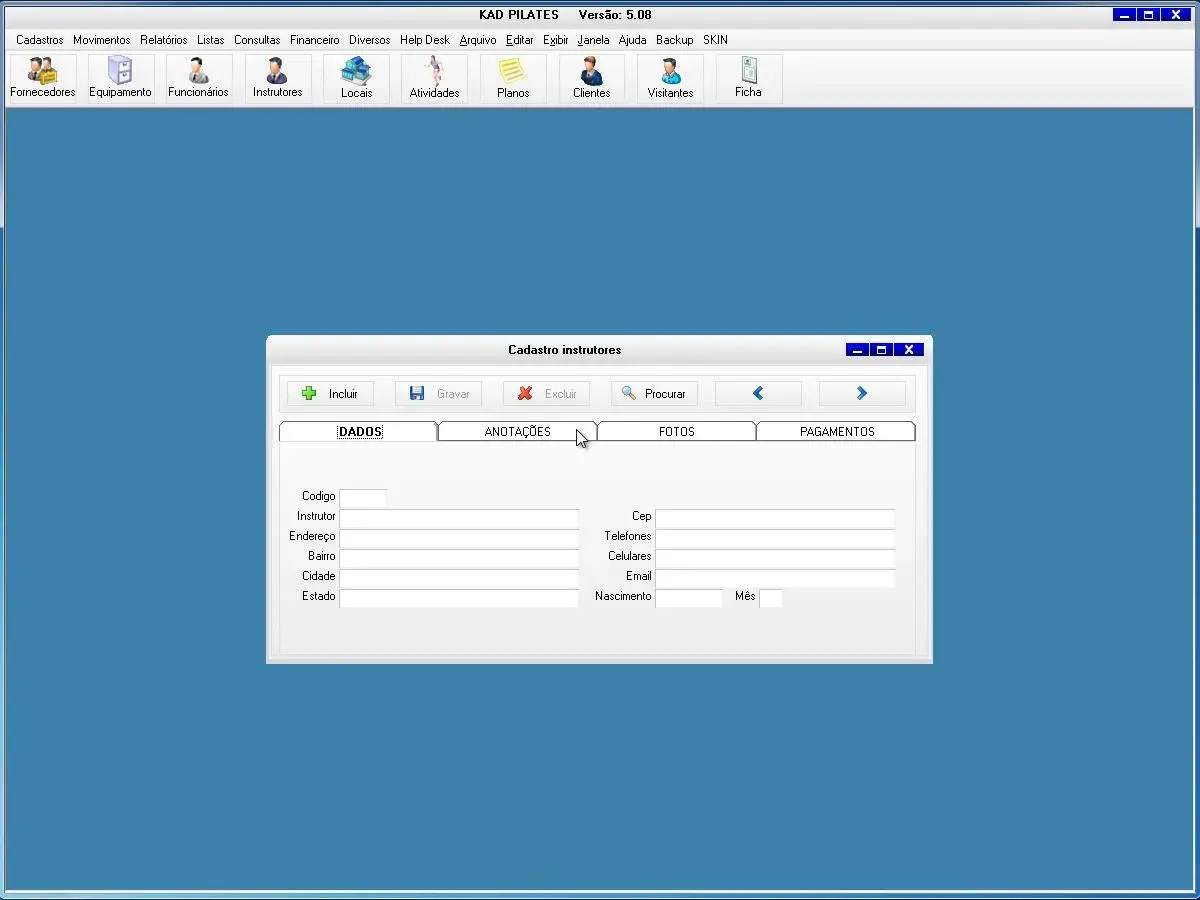This screenshot has width=1200, height=900.
Task: Click the Bairro input field
Action: point(459,558)
